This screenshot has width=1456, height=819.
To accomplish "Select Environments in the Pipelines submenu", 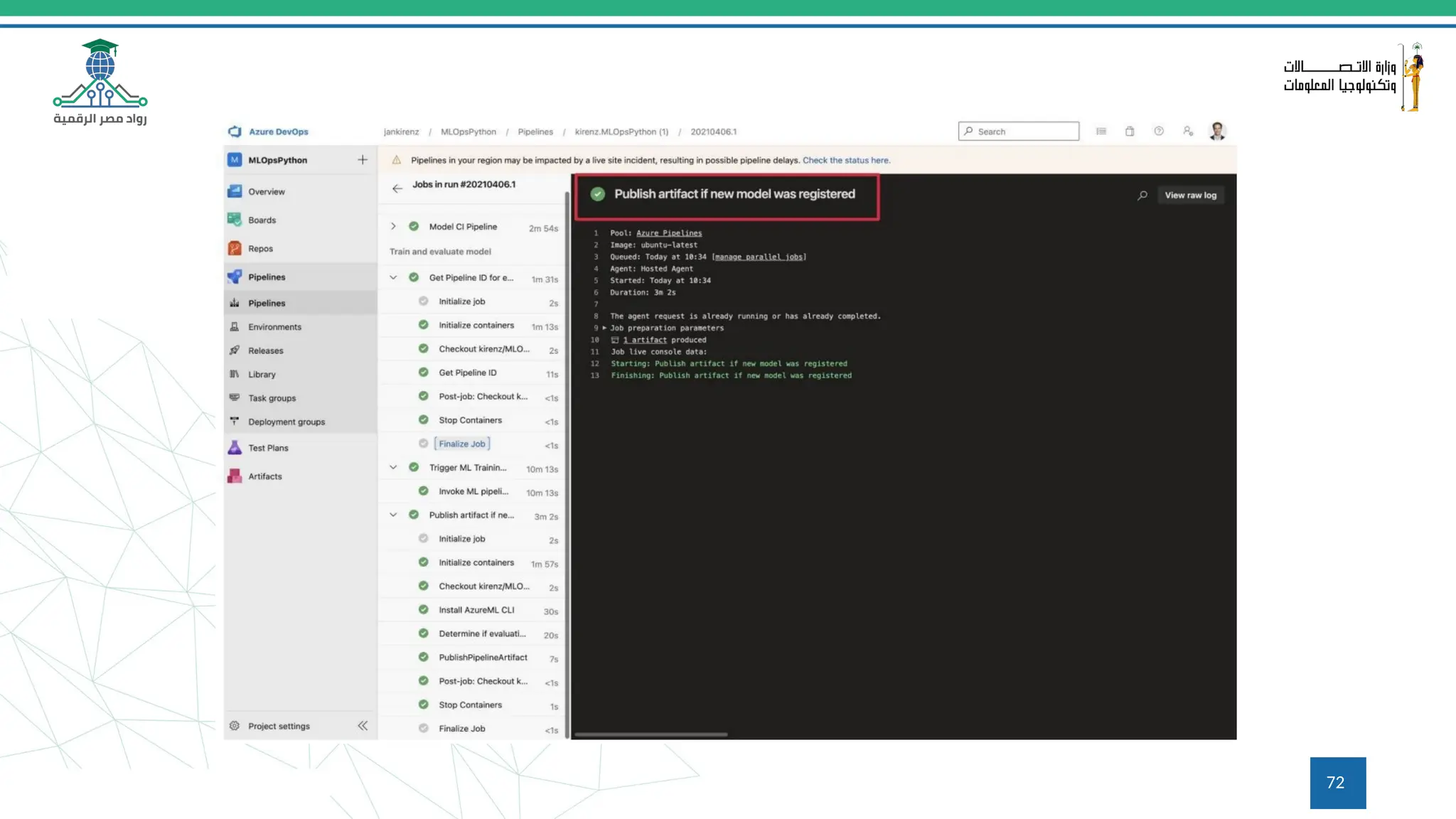I will point(274,327).
